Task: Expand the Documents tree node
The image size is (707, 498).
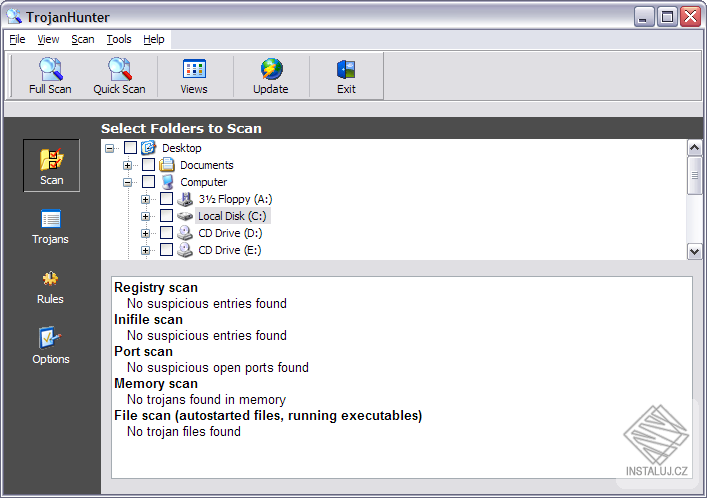Action: click(x=127, y=165)
